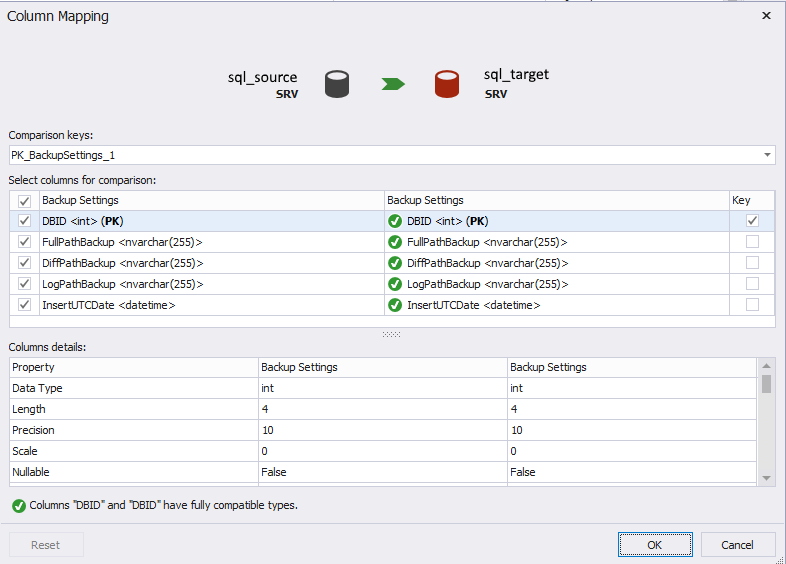This screenshot has height=564, width=786.
Task: Click green check icon beside target DBID
Action: pyautogui.click(x=395, y=221)
